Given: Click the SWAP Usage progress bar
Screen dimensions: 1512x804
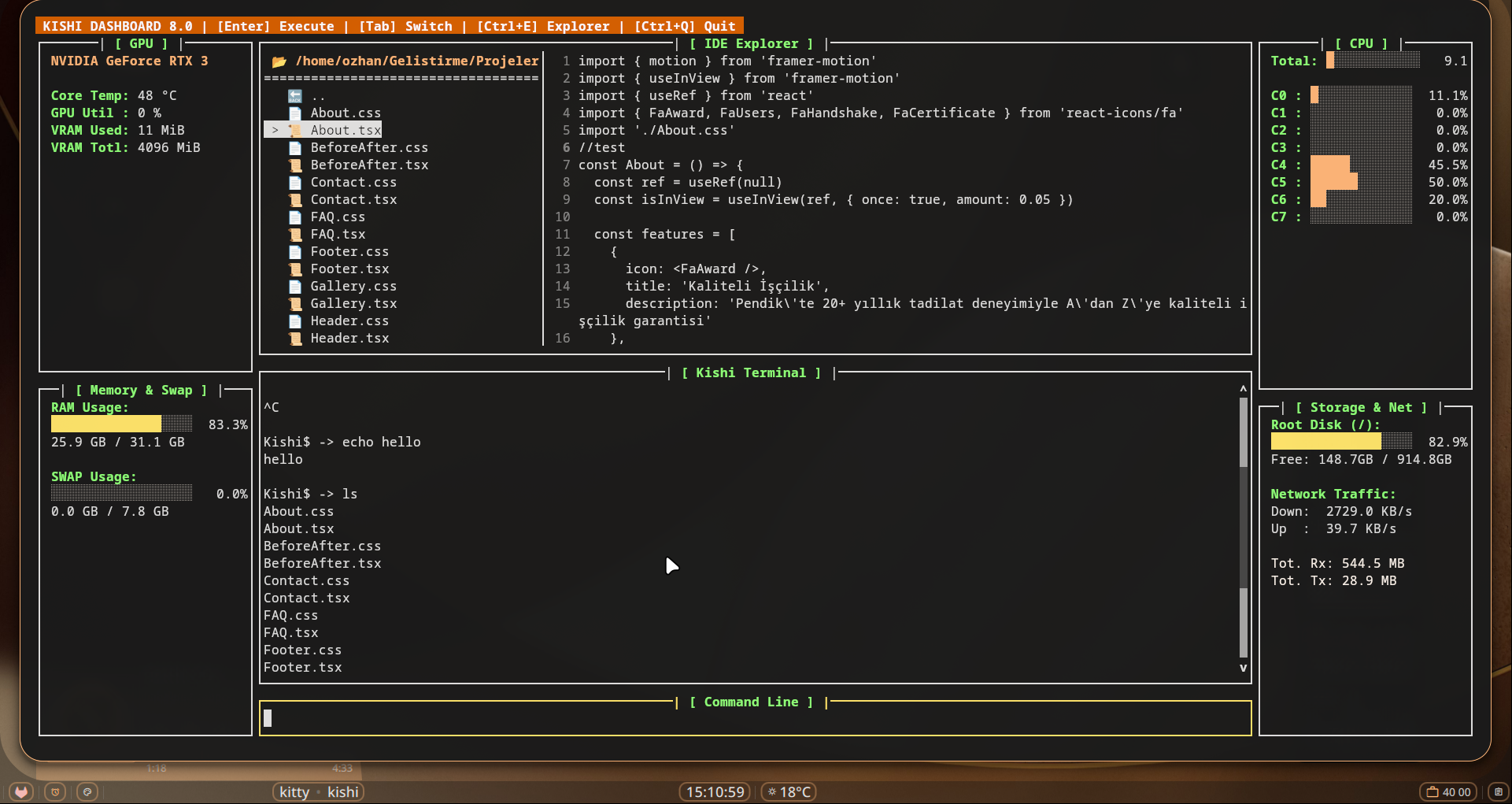Looking at the screenshot, I should [x=121, y=494].
